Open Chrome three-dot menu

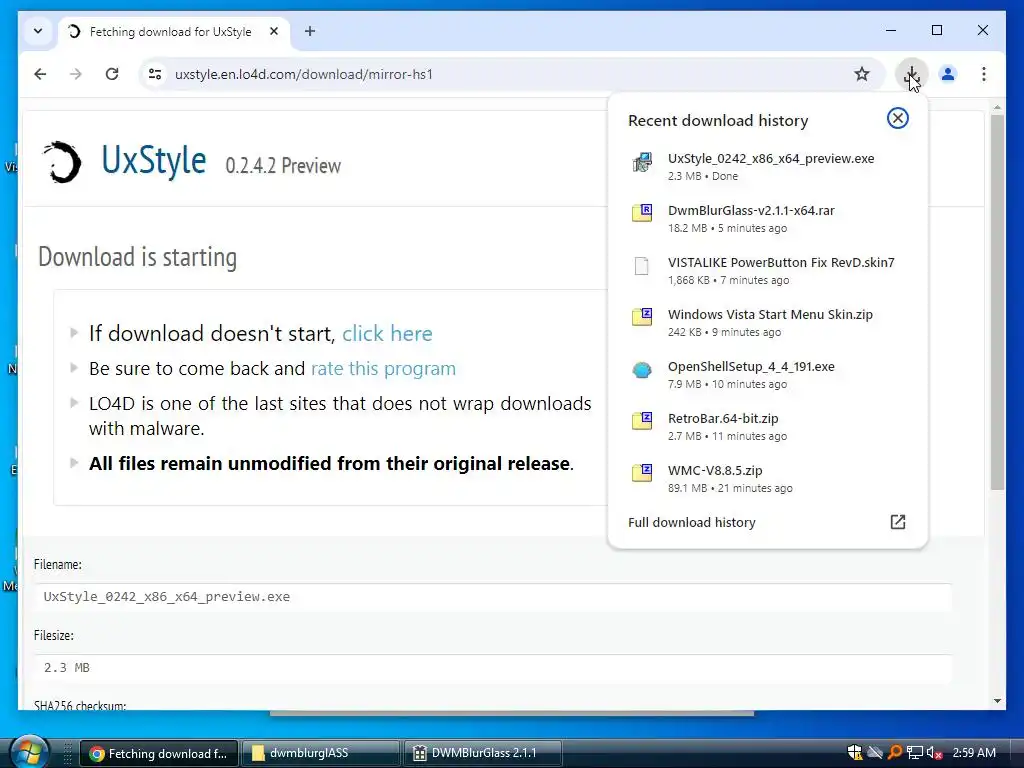[984, 74]
